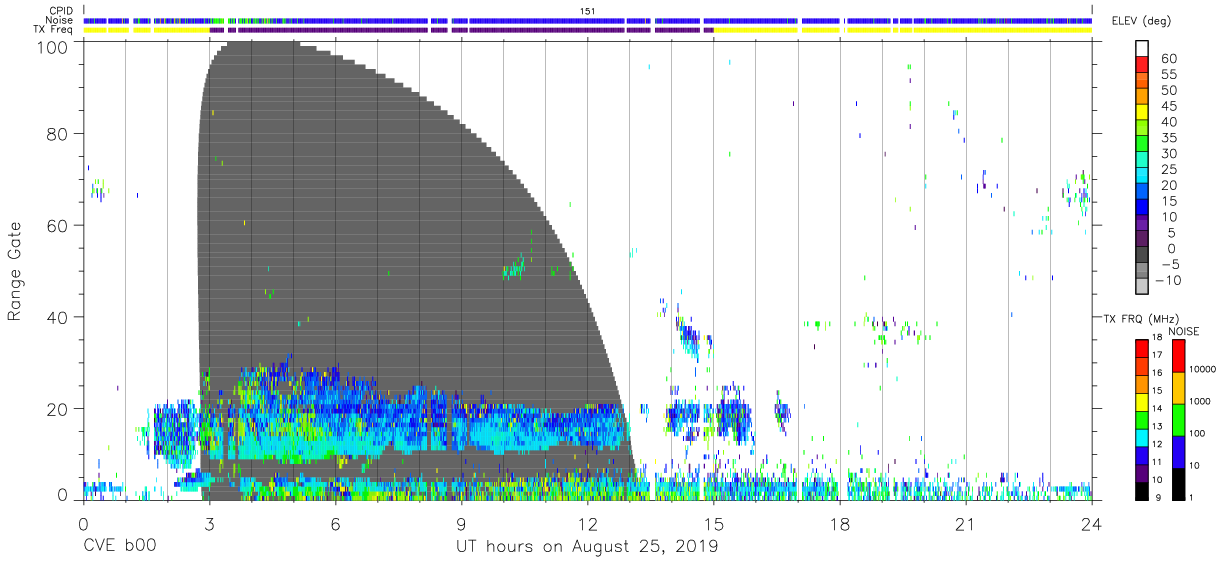
Task: Click the CVE b00 radar label
Action: (x=119, y=547)
